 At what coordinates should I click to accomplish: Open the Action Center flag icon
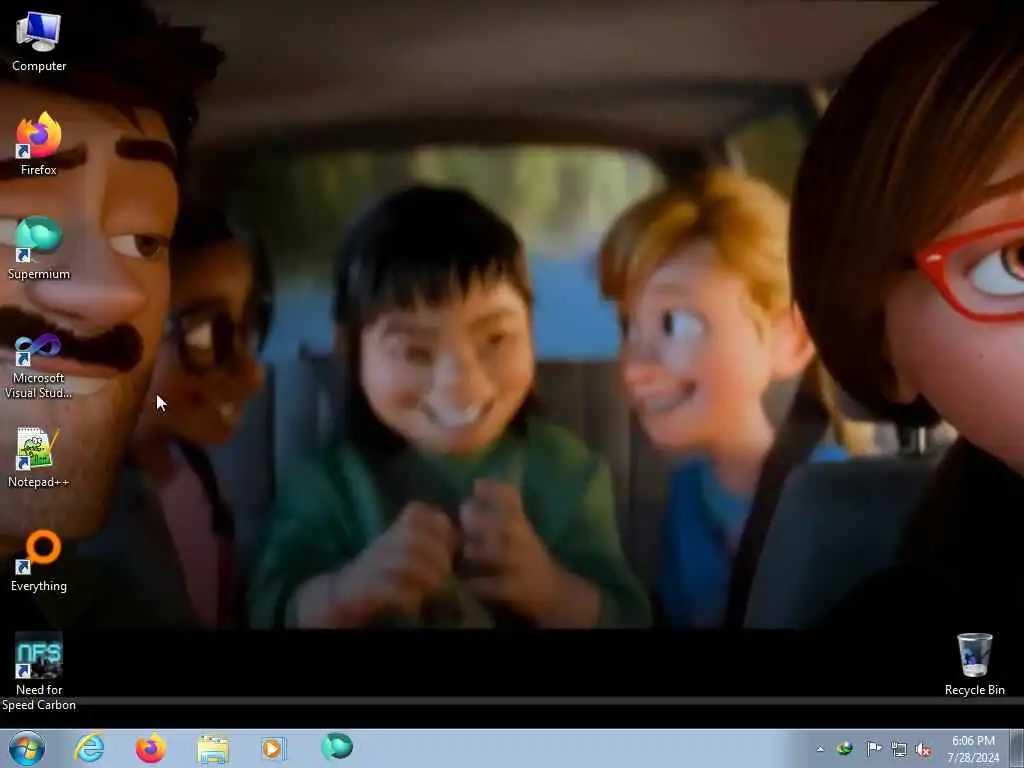click(873, 748)
